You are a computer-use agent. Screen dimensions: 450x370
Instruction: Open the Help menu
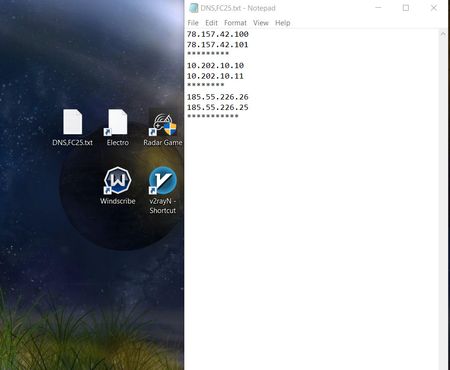[x=283, y=23]
